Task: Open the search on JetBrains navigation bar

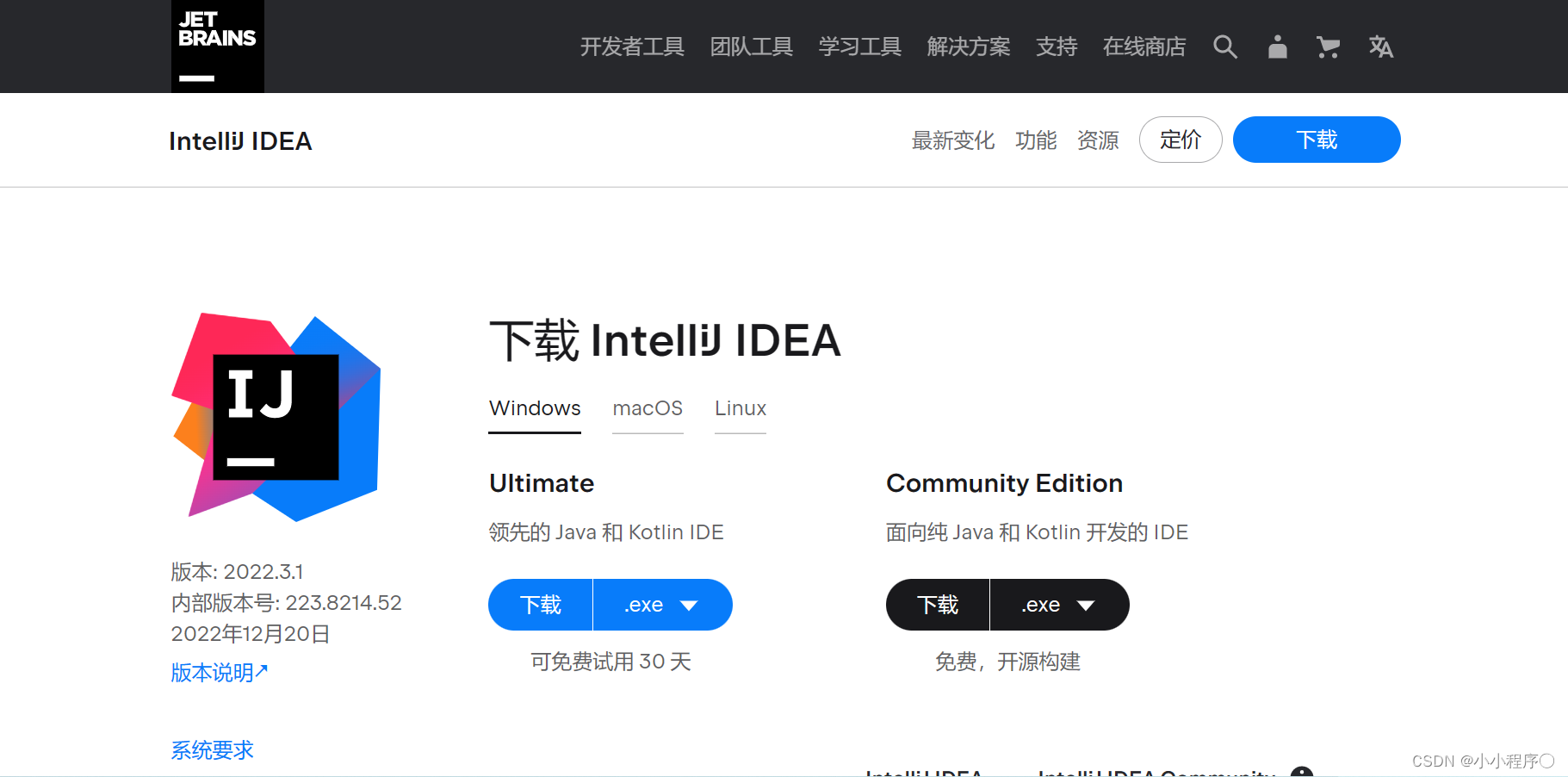Action: (x=1225, y=47)
